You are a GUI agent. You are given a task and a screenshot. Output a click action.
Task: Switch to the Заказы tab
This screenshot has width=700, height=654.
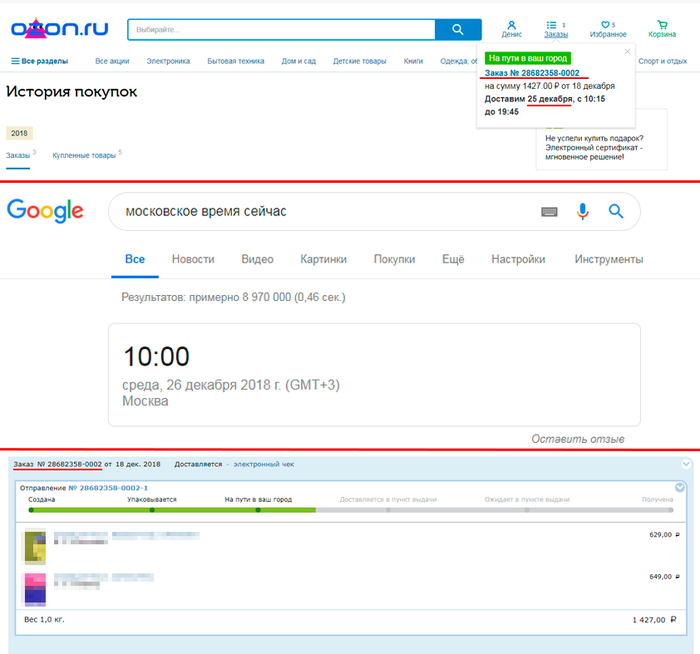coord(18,155)
